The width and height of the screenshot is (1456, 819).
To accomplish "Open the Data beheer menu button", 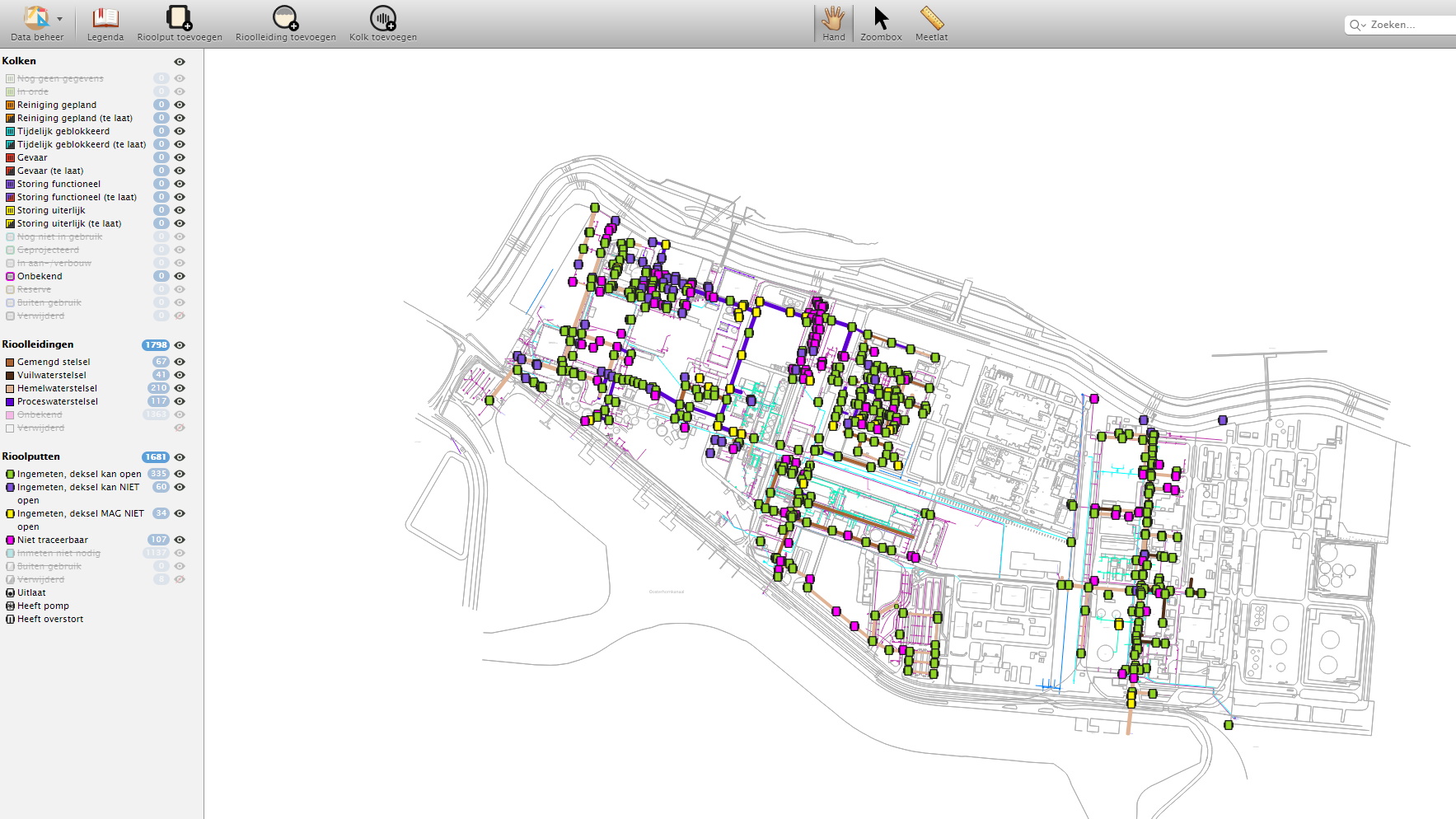I will point(37,24).
